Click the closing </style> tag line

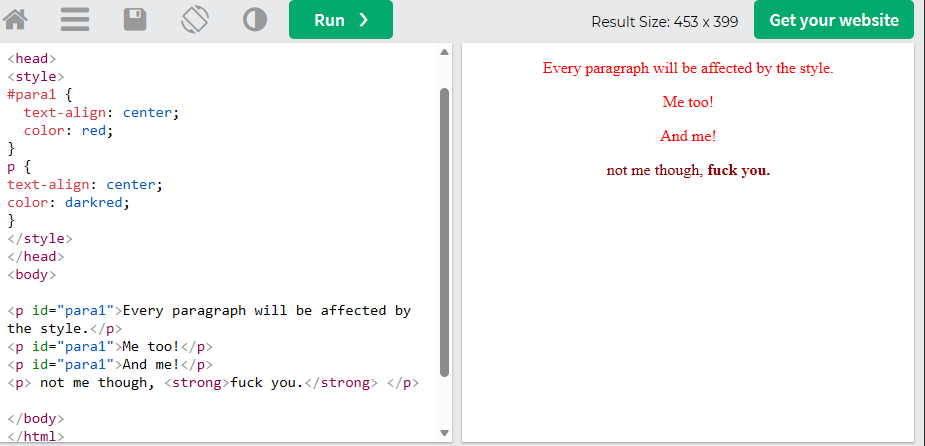(40, 238)
